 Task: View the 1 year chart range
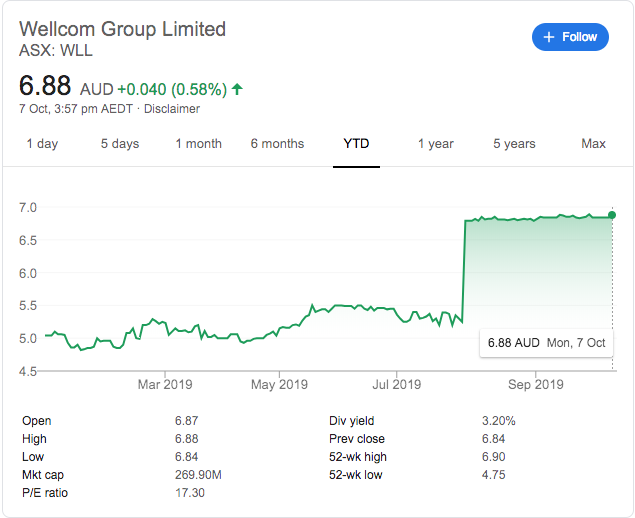(x=435, y=144)
